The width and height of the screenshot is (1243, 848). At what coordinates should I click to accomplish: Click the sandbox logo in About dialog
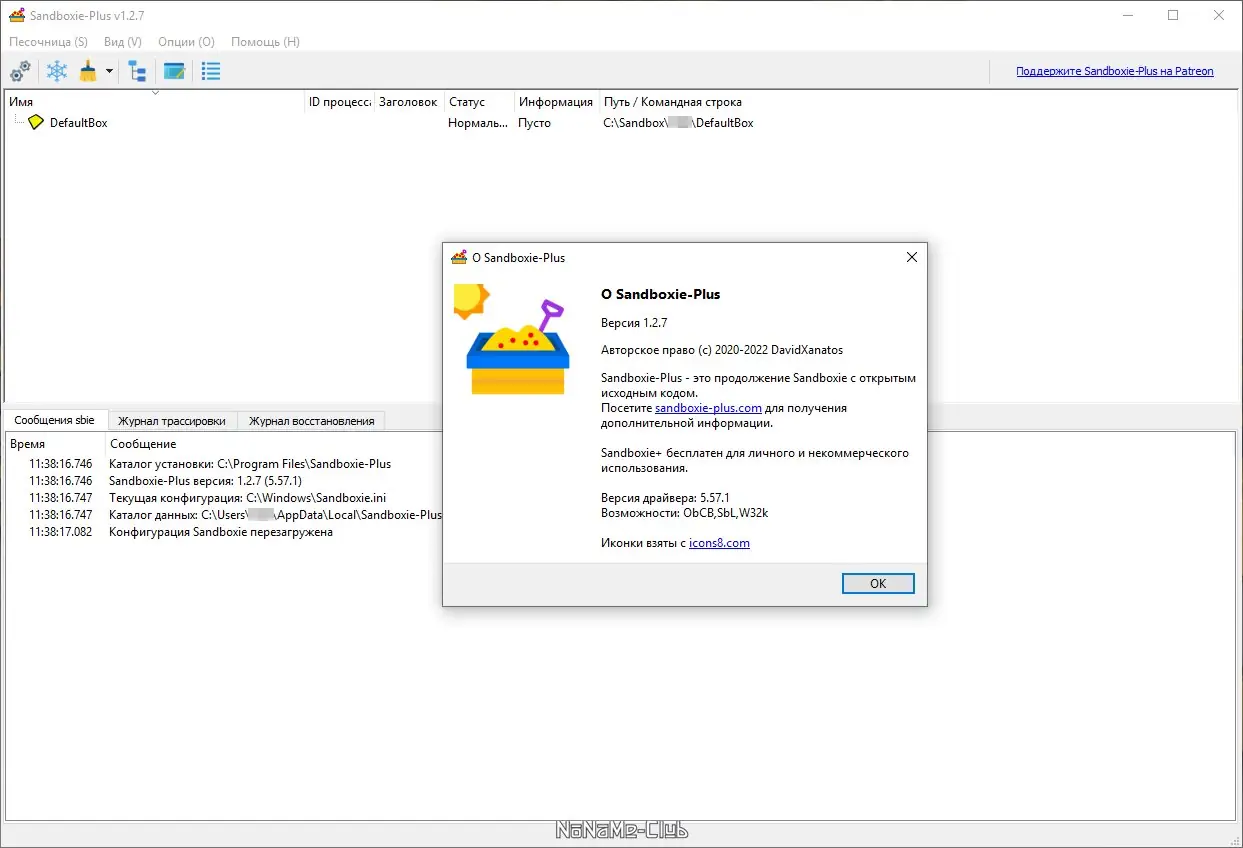pyautogui.click(x=512, y=340)
